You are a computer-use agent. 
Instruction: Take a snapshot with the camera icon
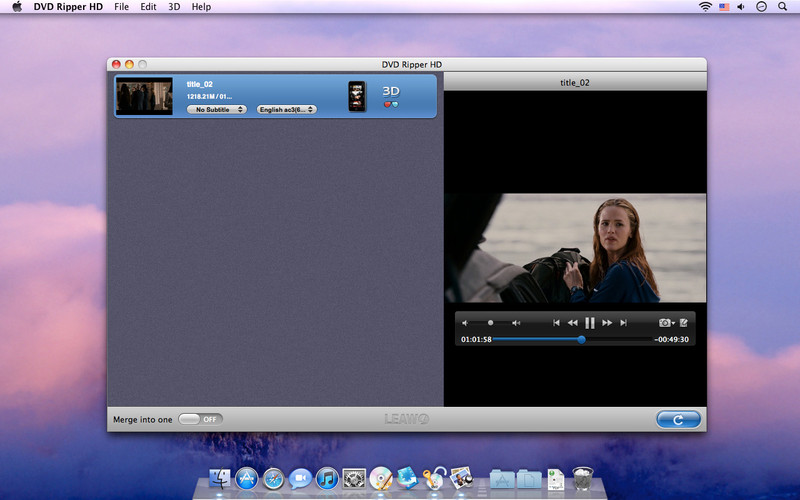pyautogui.click(x=666, y=323)
